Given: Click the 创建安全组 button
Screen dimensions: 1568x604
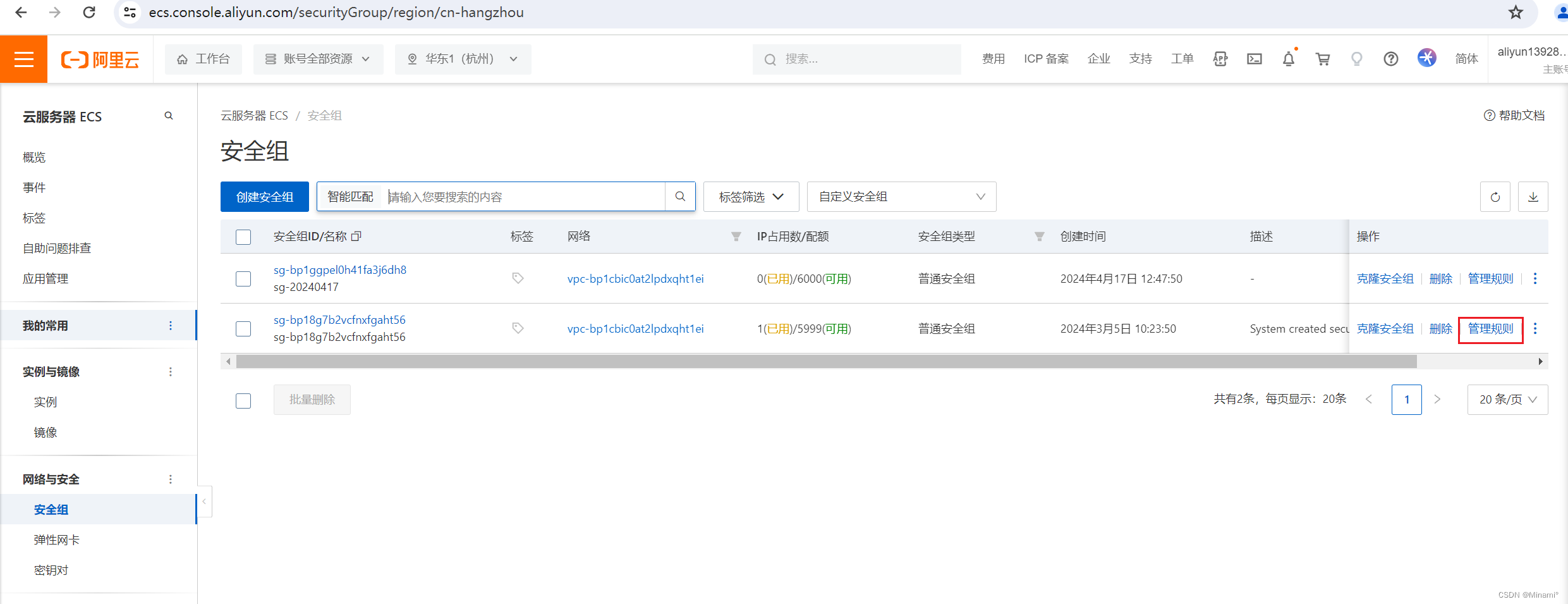Looking at the screenshot, I should (x=264, y=197).
